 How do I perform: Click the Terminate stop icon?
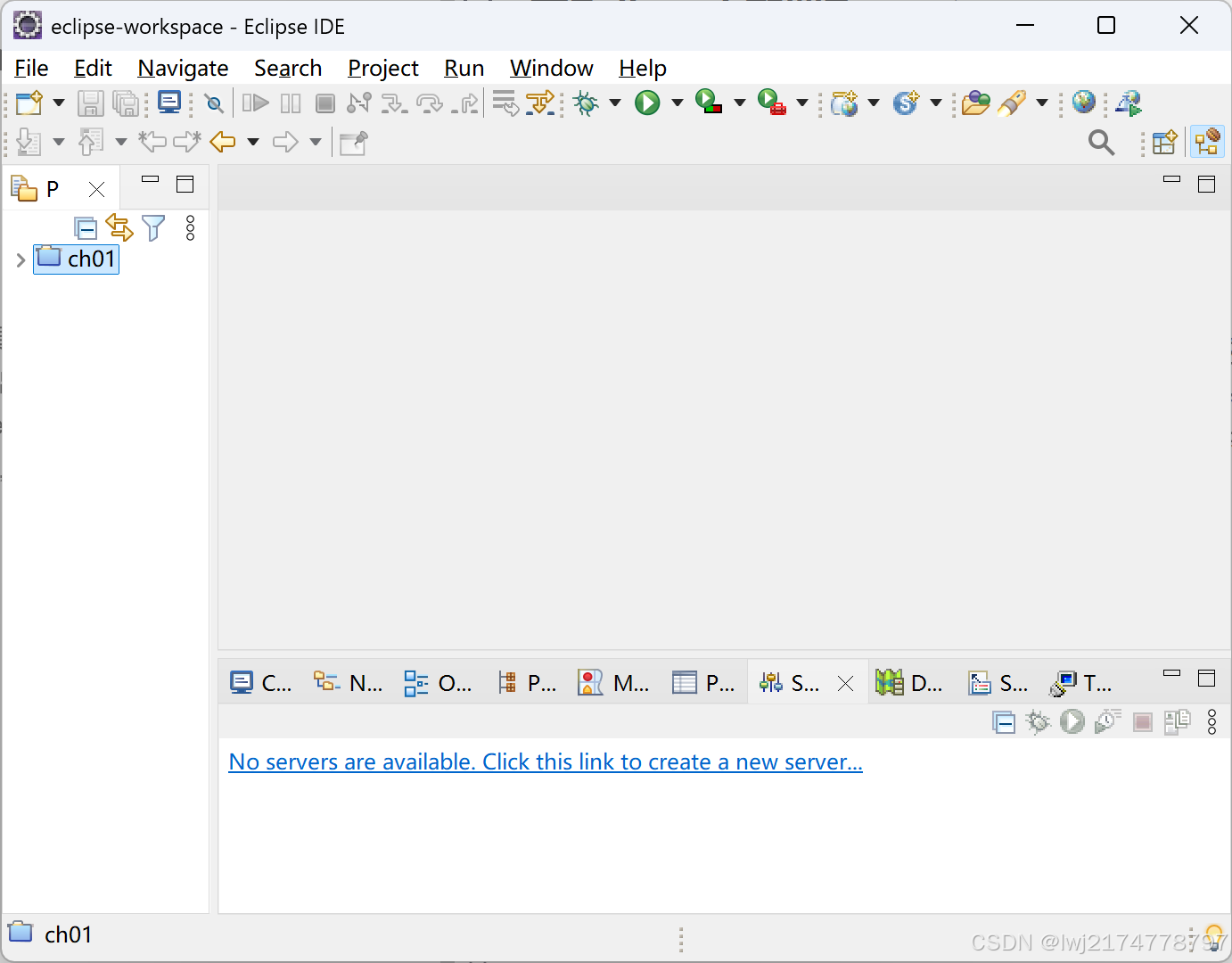tap(325, 103)
